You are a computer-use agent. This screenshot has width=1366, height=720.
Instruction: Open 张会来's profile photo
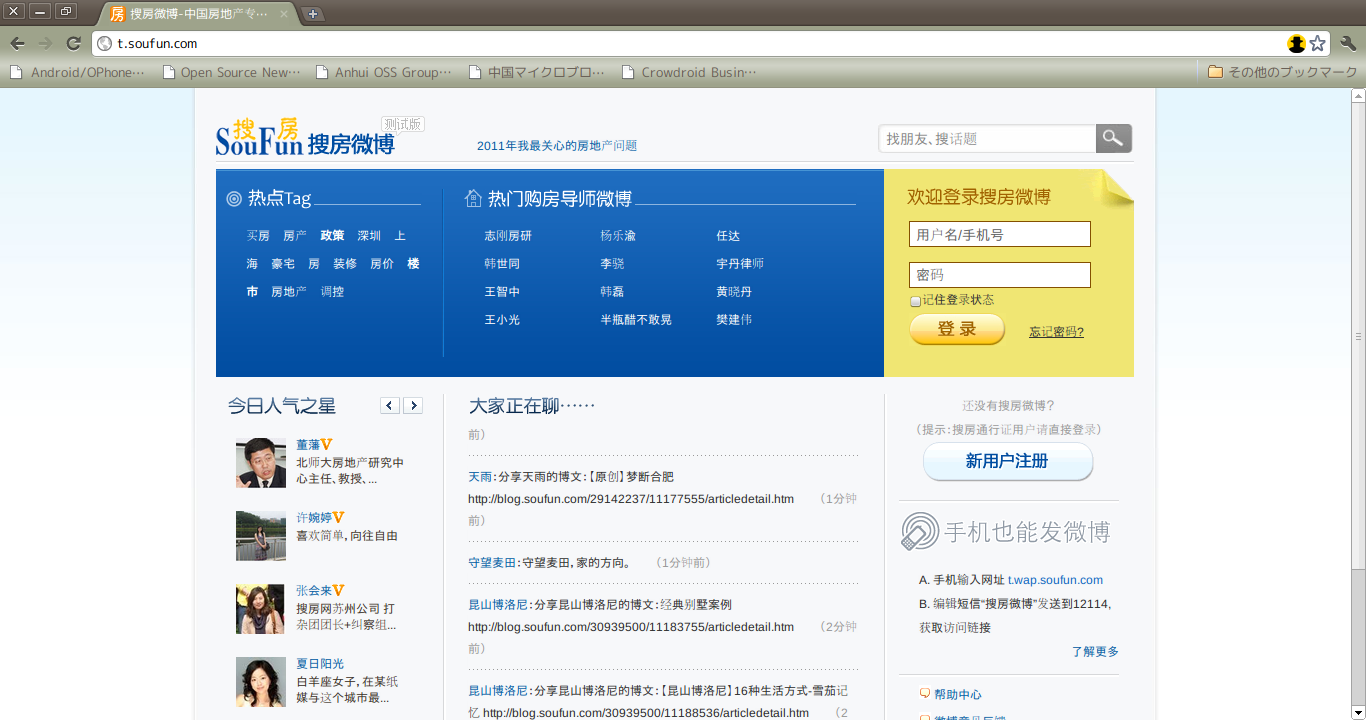(x=261, y=609)
